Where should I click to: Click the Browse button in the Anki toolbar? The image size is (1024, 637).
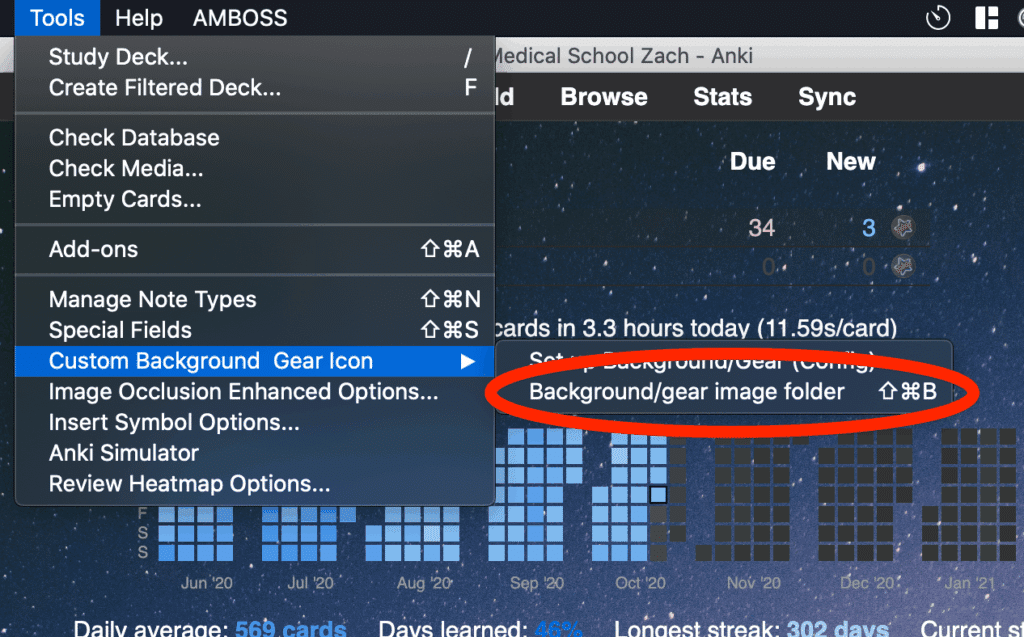pyautogui.click(x=604, y=97)
